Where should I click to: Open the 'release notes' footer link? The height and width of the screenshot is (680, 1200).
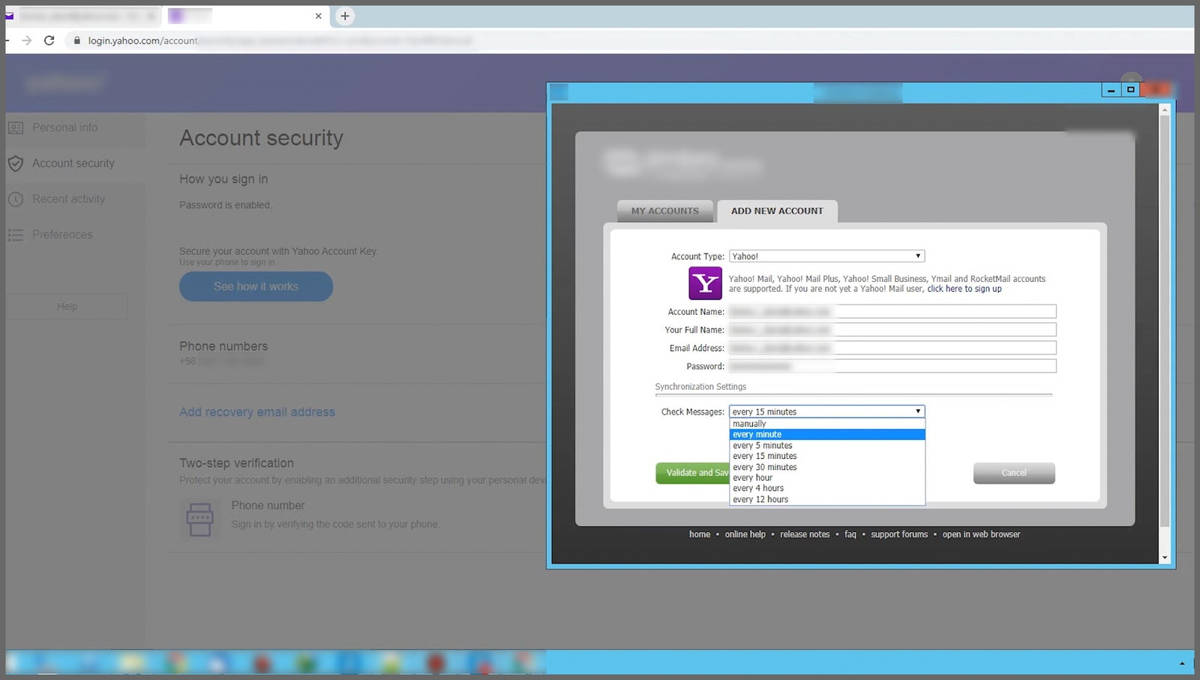coord(805,535)
